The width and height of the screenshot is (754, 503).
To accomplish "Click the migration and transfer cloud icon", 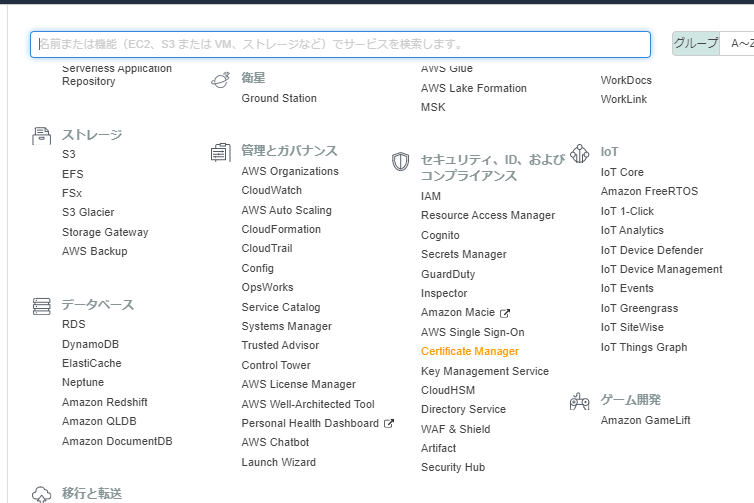I will tap(41, 494).
